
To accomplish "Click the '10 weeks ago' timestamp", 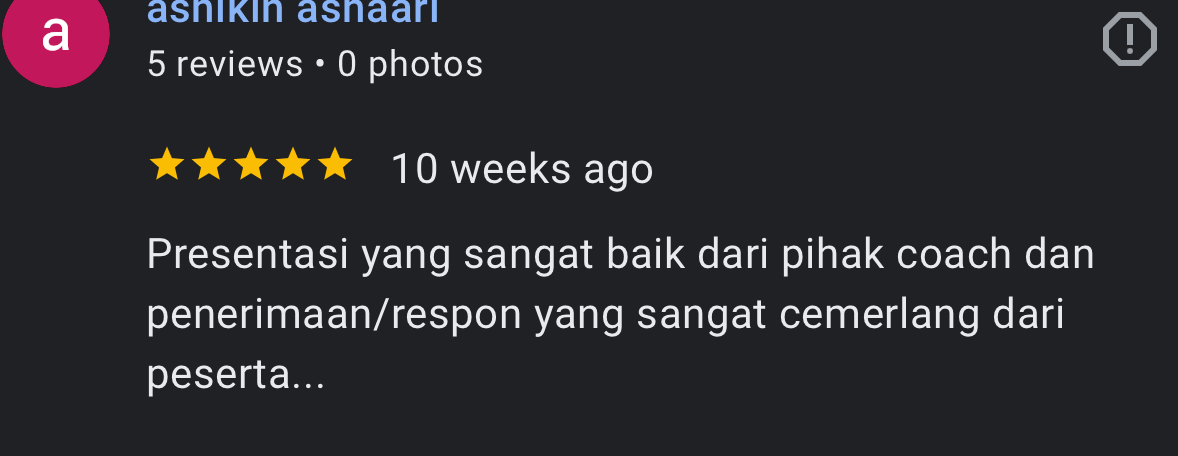I will point(522,168).
